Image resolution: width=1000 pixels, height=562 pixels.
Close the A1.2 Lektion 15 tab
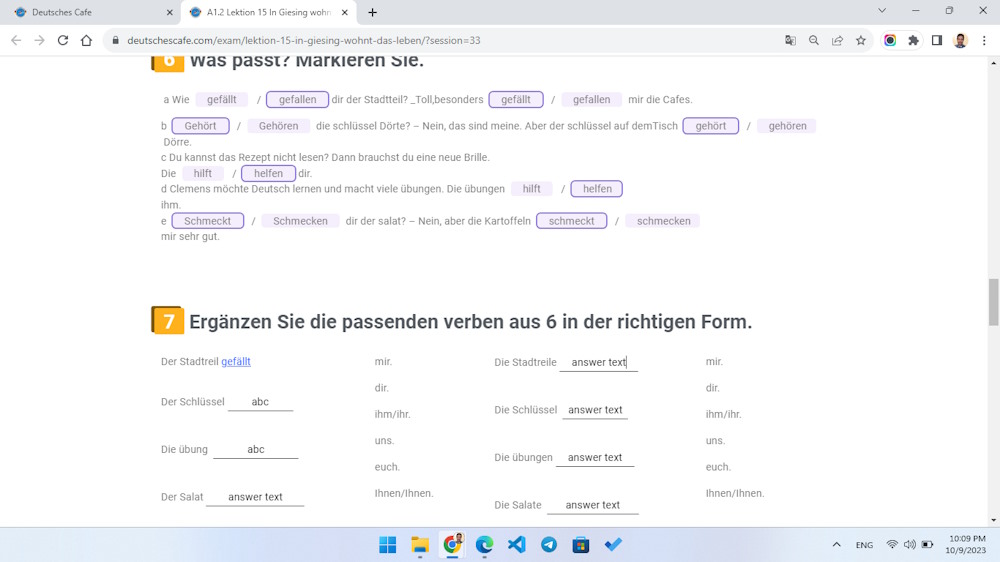click(x=344, y=12)
